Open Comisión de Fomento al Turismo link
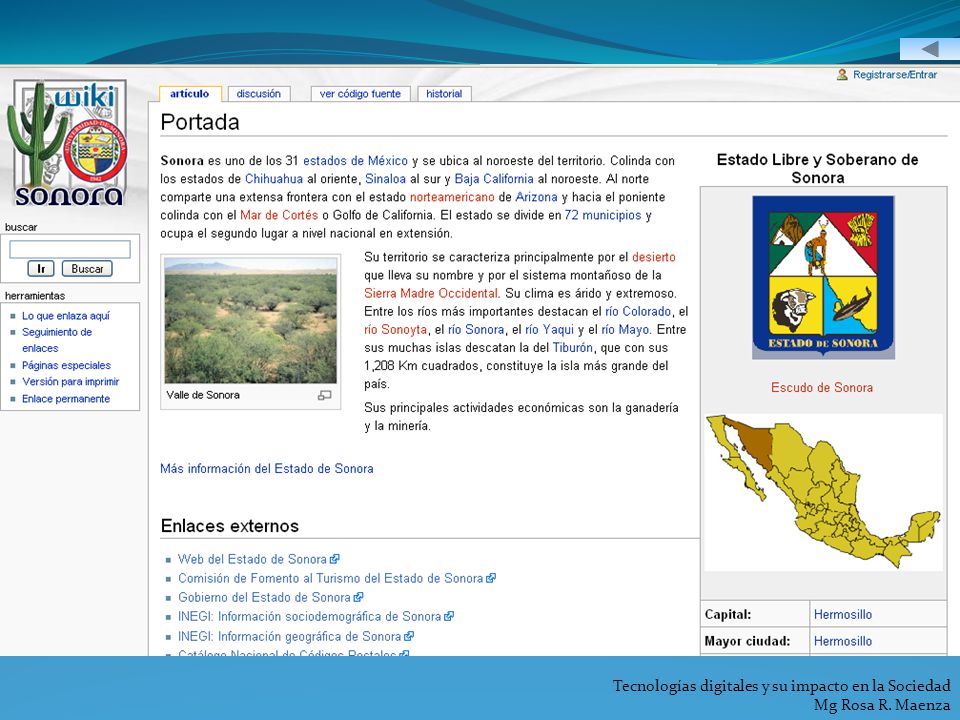 tap(330, 578)
